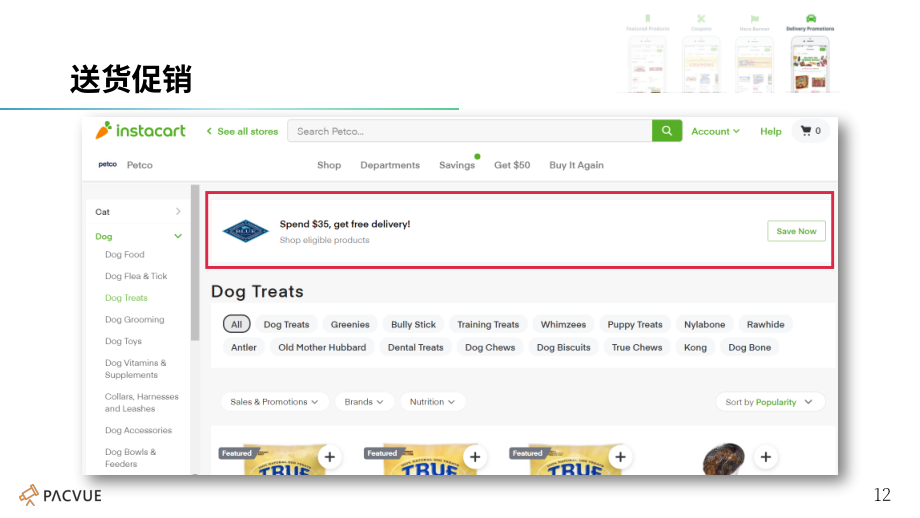The image size is (920, 518).
Task: Select the Bully Stick filter chip
Action: (414, 324)
